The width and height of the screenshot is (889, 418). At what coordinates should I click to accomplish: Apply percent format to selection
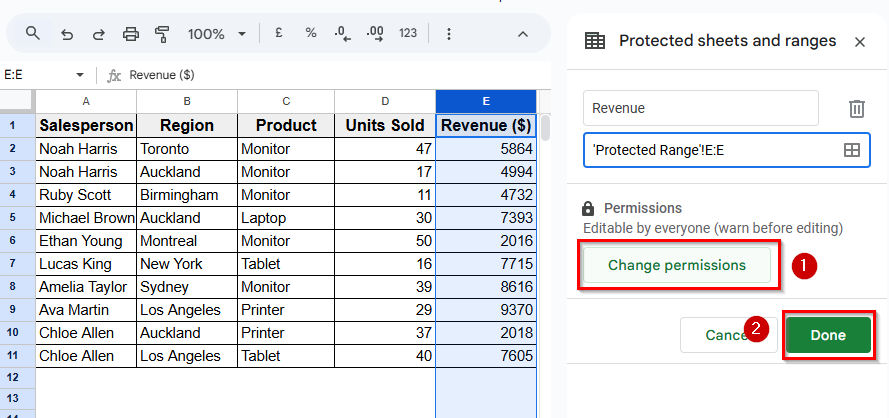311,34
